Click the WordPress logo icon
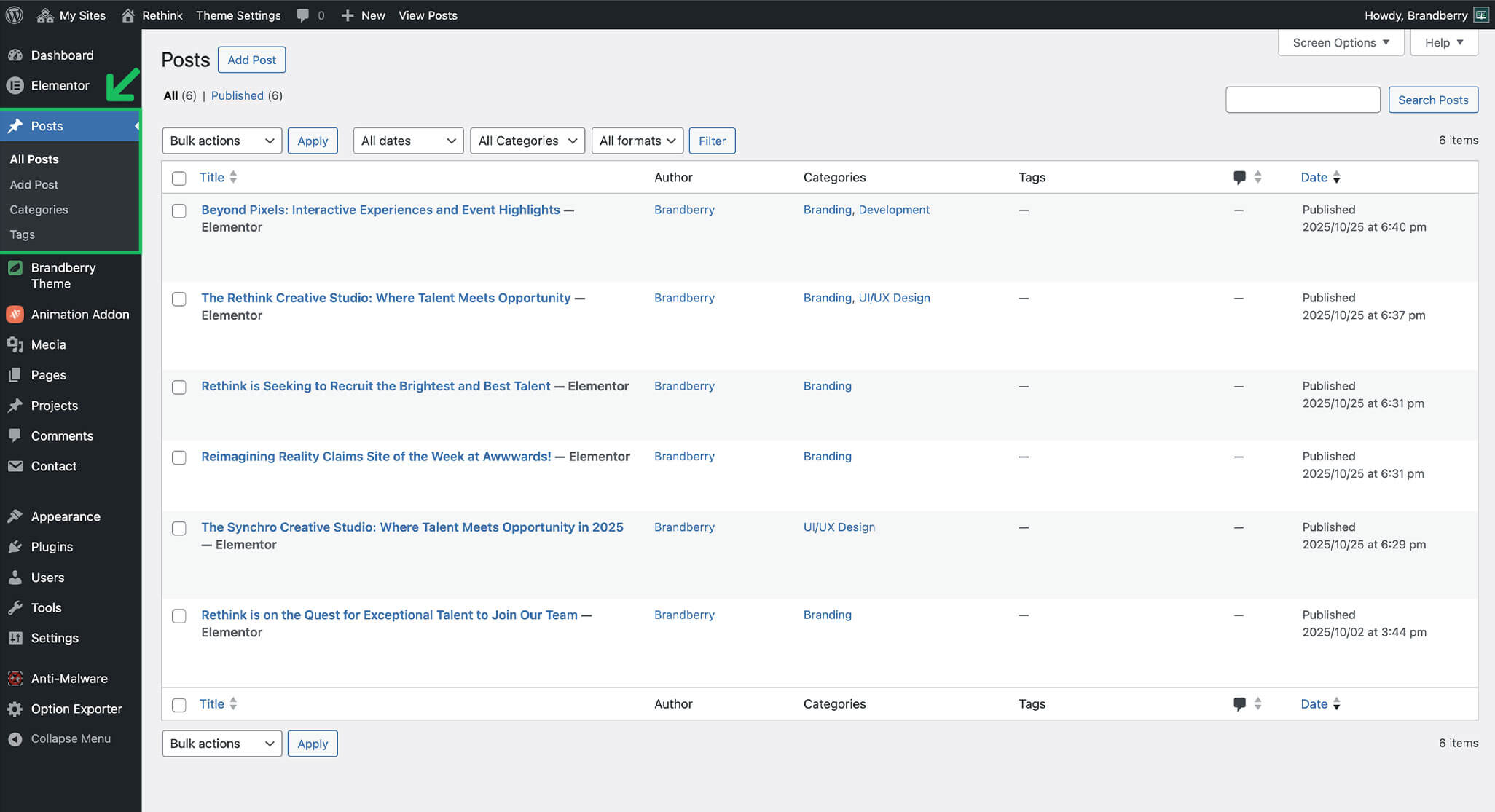The height and width of the screenshot is (812, 1495). click(x=15, y=15)
